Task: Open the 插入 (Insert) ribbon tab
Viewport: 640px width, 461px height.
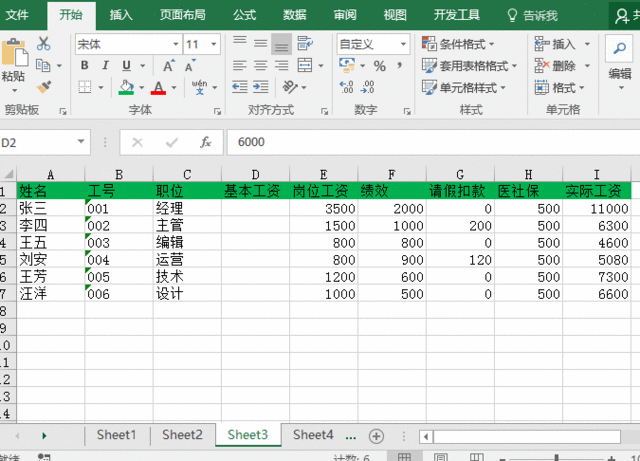Action: click(x=121, y=15)
